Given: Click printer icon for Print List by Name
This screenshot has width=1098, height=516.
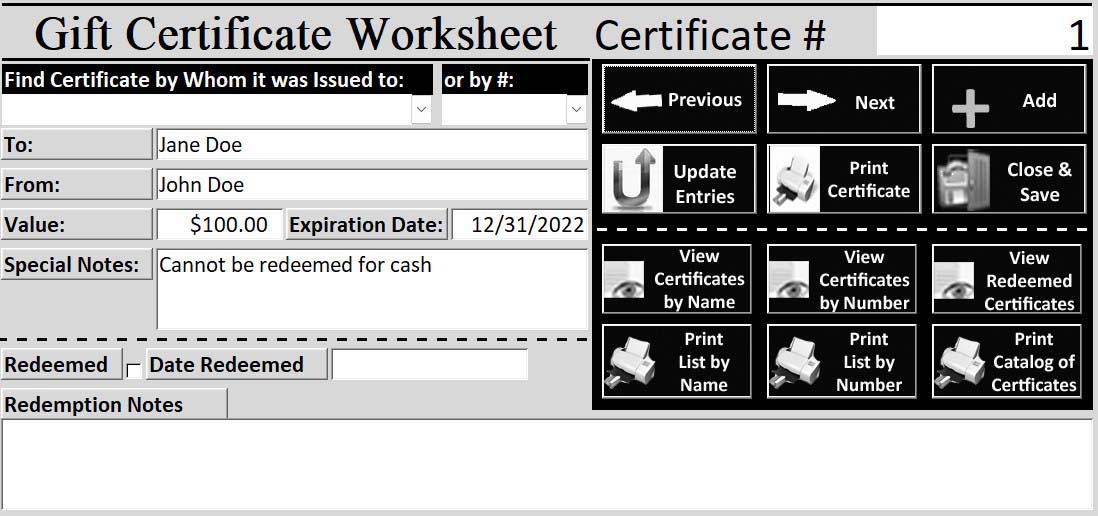Looking at the screenshot, I should coord(628,364).
